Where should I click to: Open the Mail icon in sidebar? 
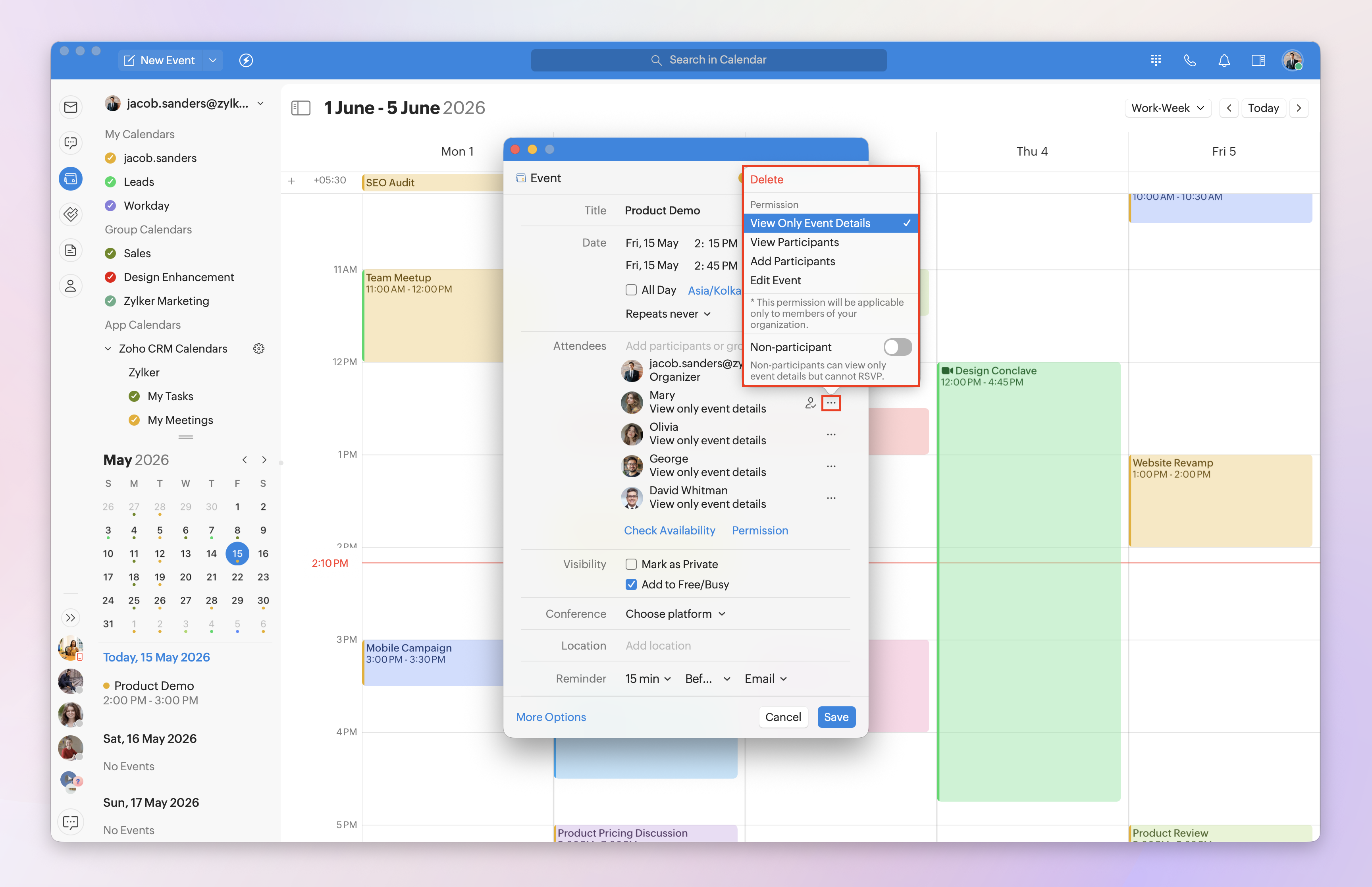(x=71, y=107)
